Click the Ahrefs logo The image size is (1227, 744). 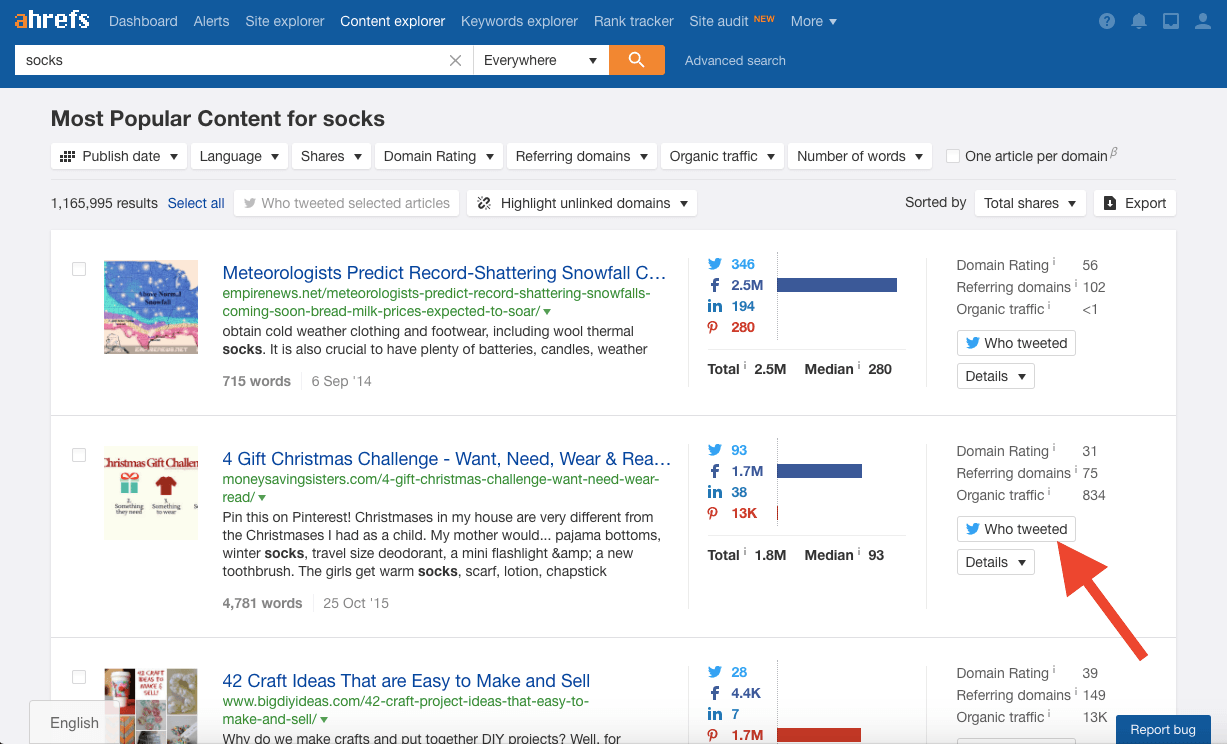(x=52, y=20)
